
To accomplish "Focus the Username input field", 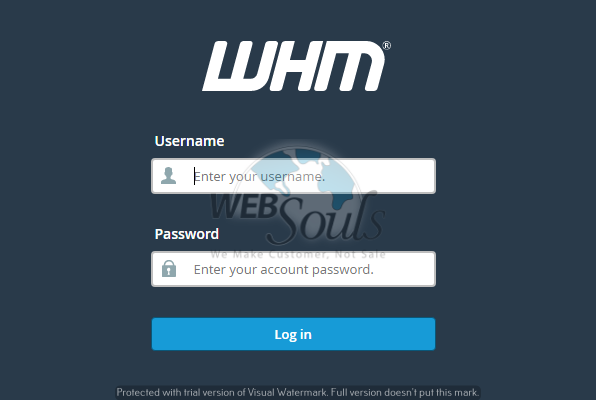I will point(293,176).
